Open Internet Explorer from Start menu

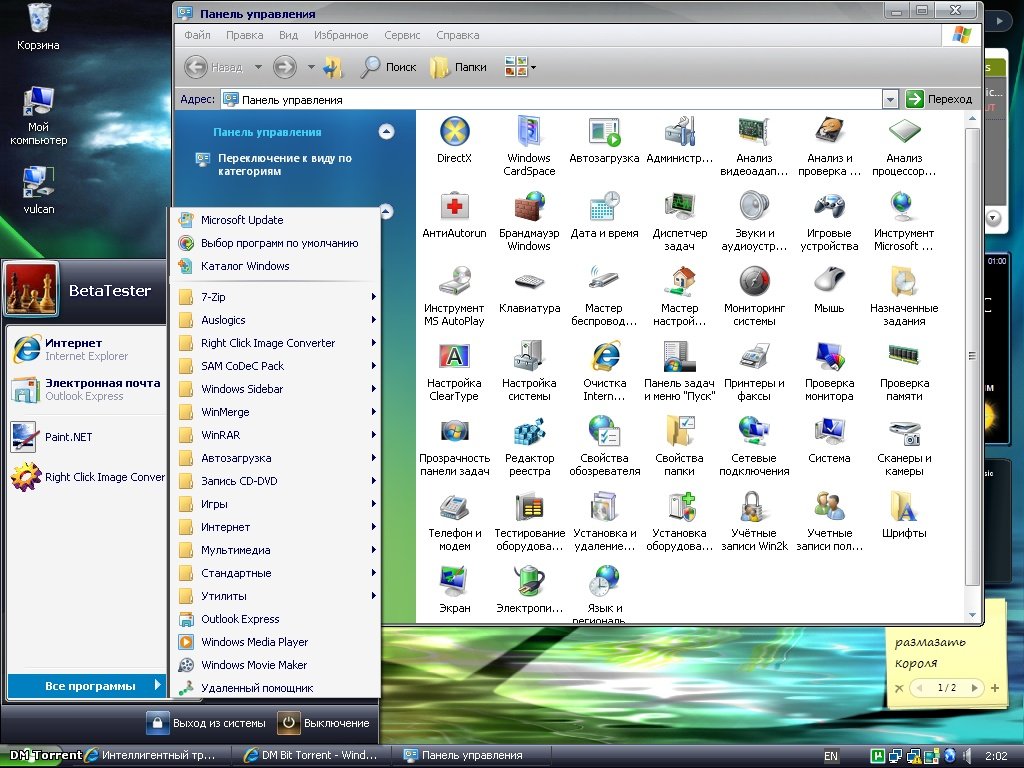click(86, 349)
